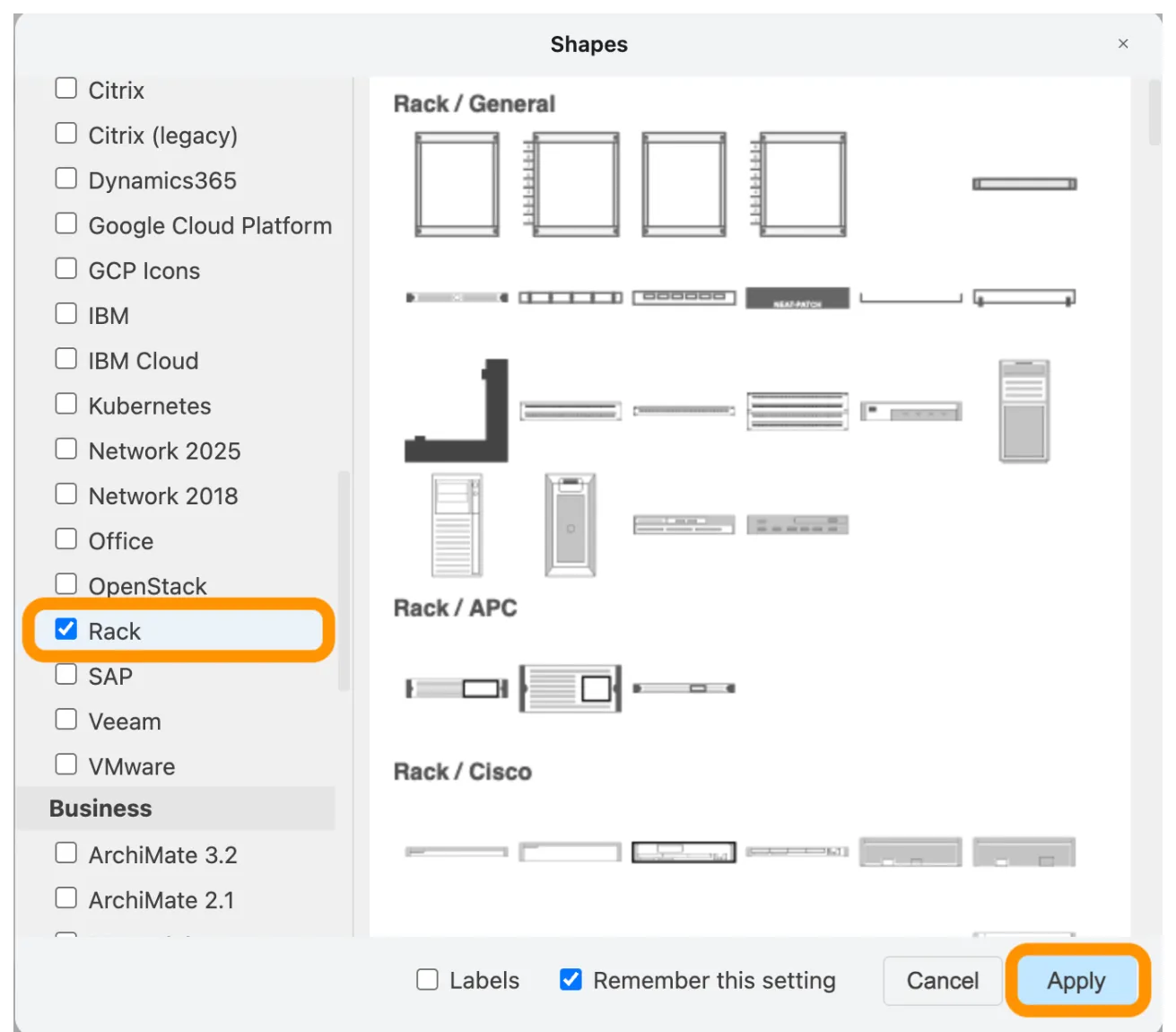
Task: Choose the white flat server under Rack / General
Action: [x=684, y=525]
